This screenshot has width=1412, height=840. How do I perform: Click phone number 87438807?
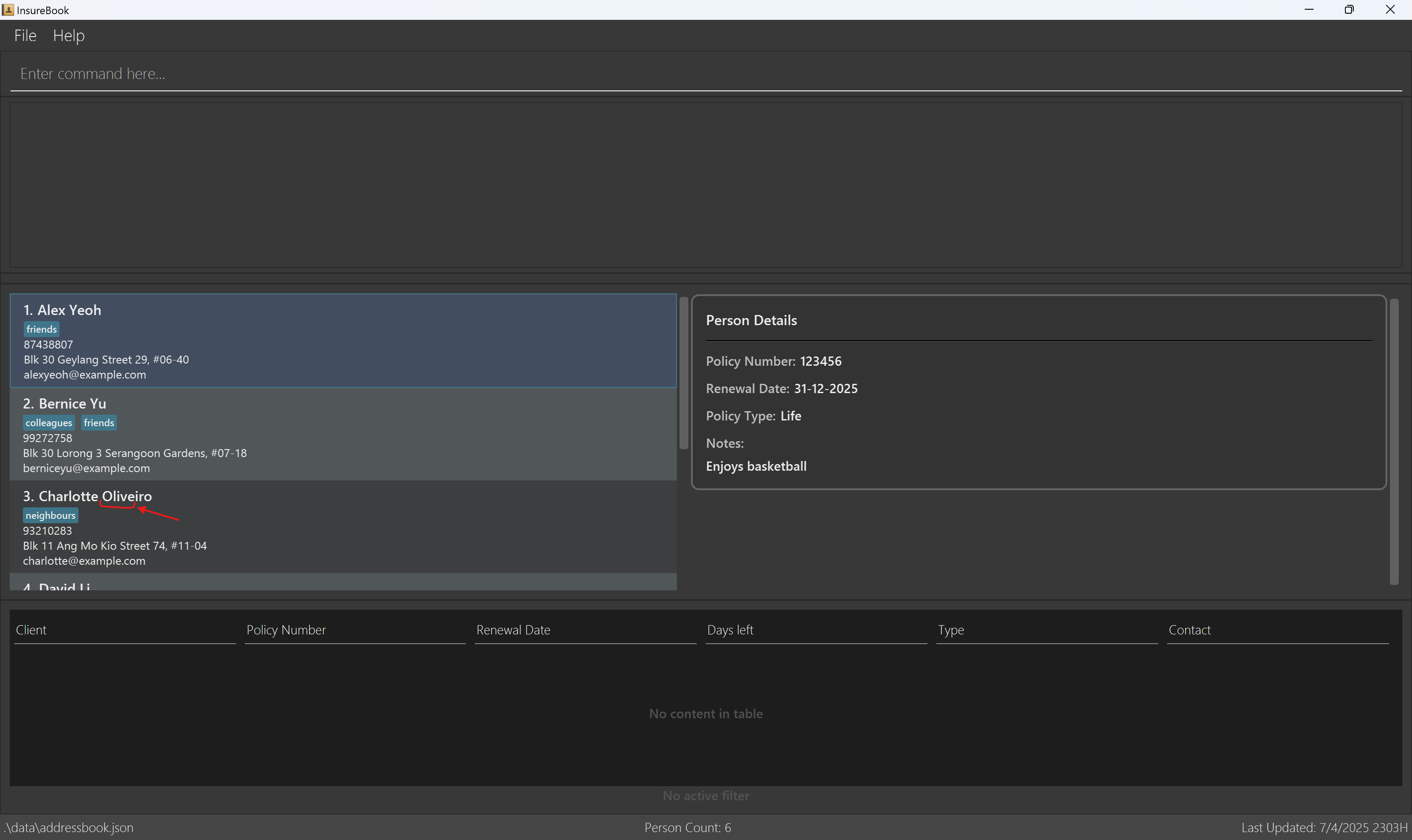48,344
